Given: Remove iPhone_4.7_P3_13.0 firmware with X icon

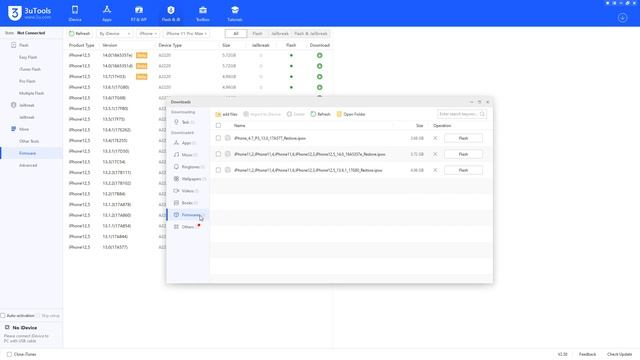Looking at the screenshot, I should pos(435,138).
